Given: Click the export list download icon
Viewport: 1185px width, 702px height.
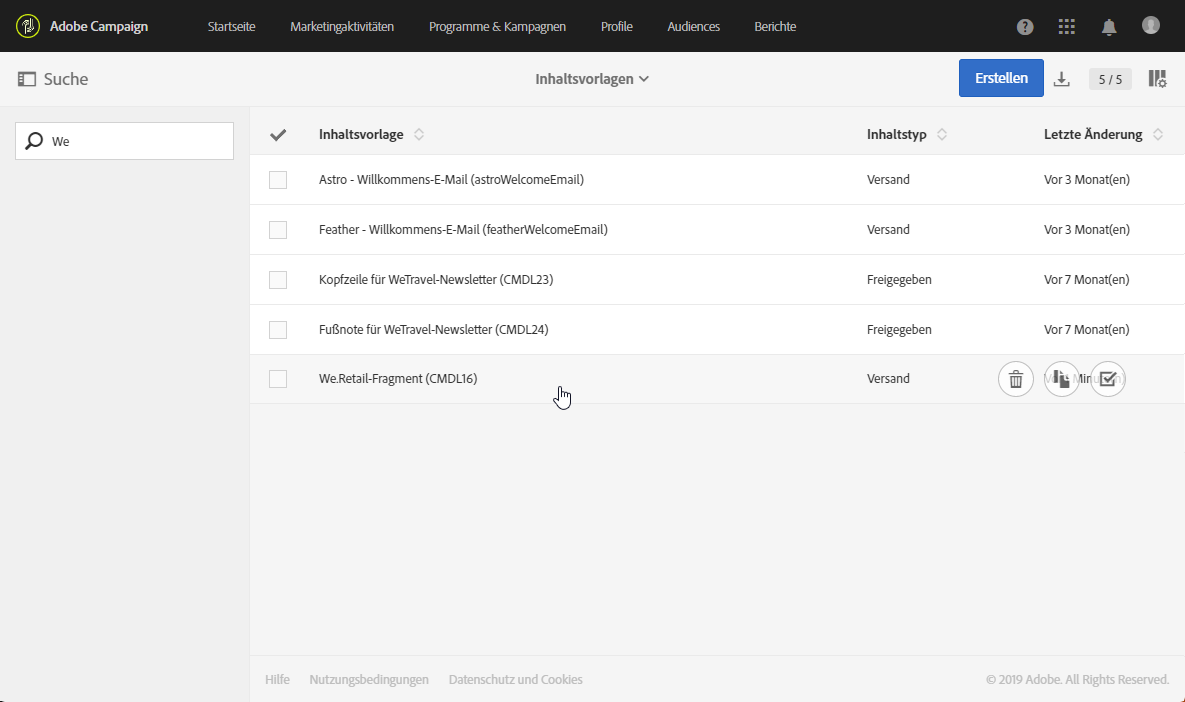Looking at the screenshot, I should (x=1062, y=79).
